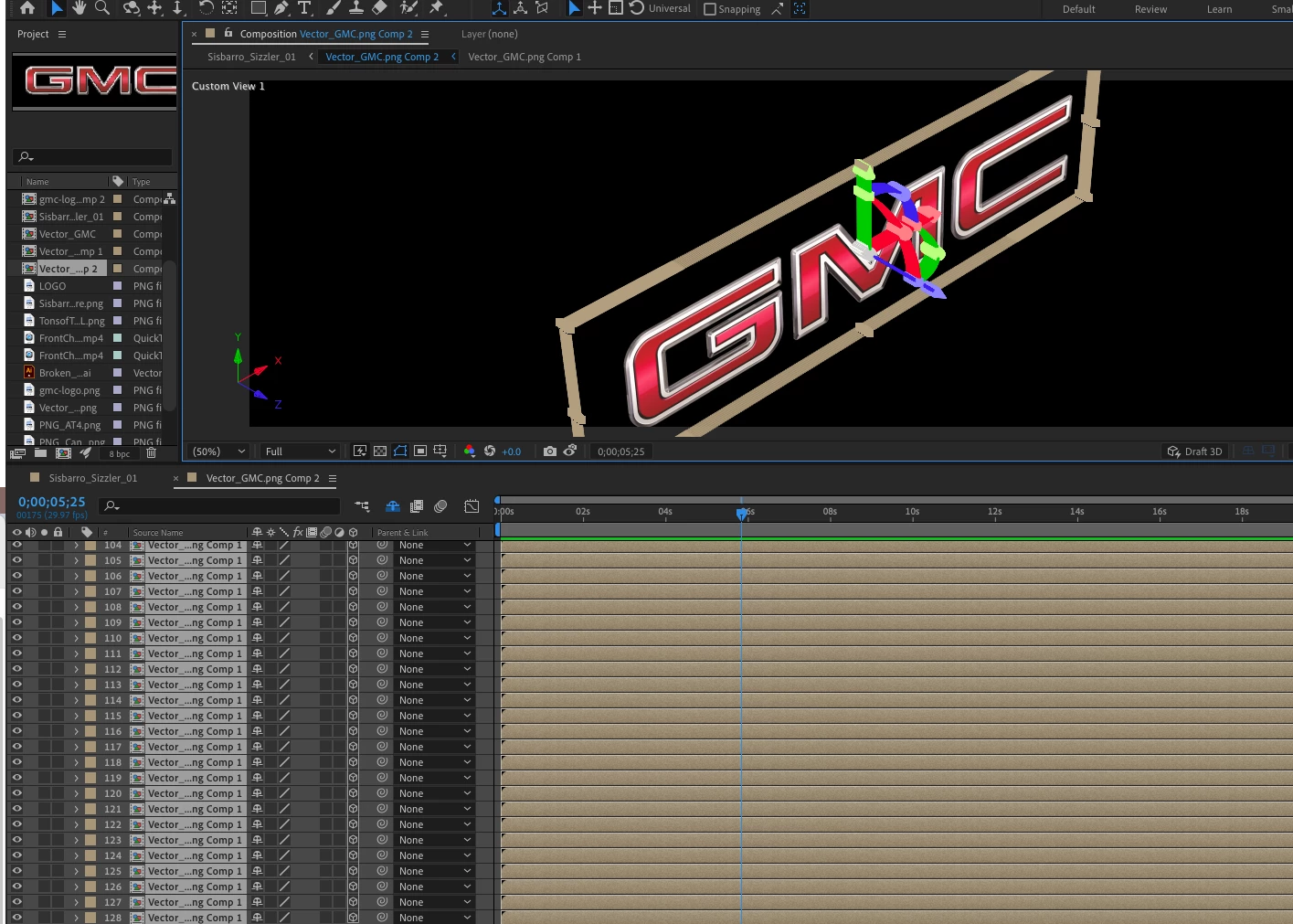1293x924 pixels.
Task: Go to the Home screen icon
Action: tap(27, 8)
